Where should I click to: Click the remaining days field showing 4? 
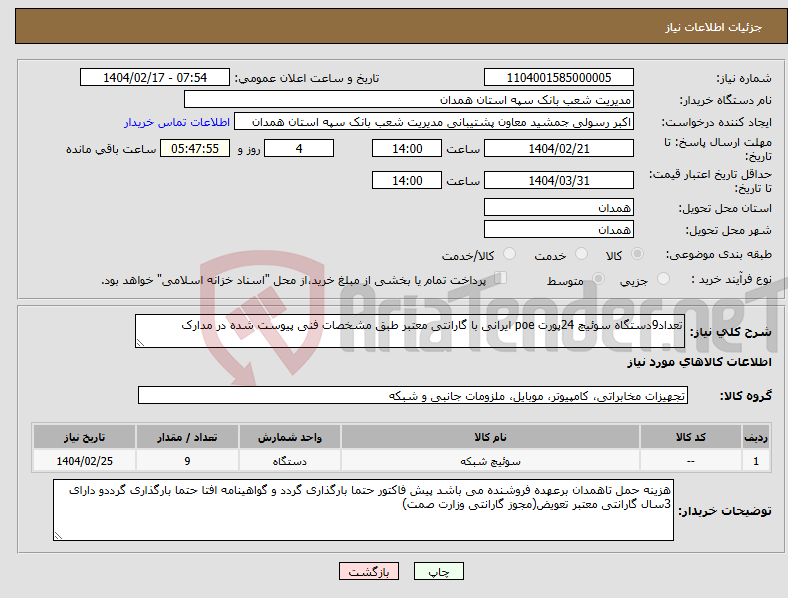point(299,148)
